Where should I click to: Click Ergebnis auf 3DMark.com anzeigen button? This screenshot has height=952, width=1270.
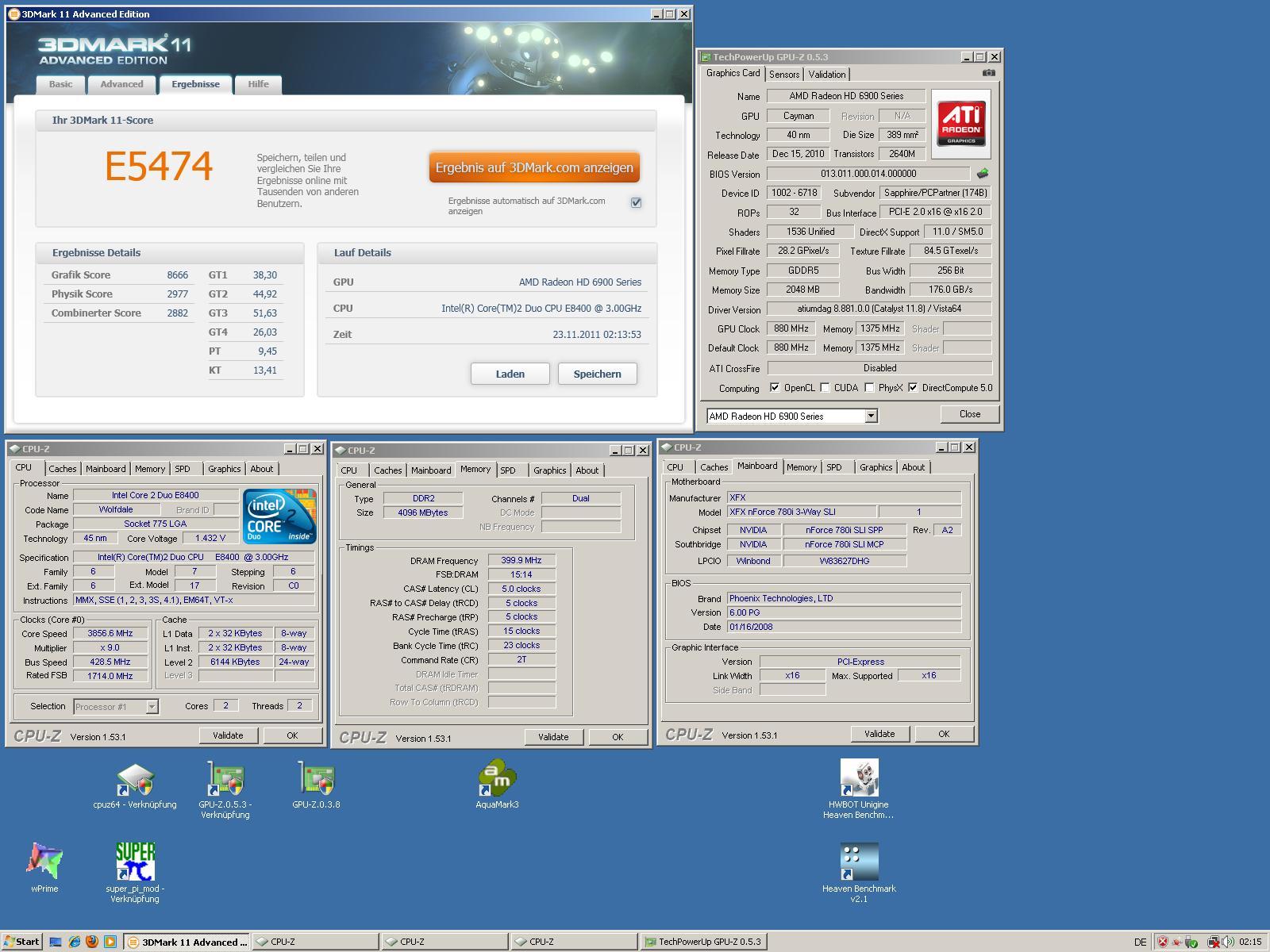[x=534, y=167]
